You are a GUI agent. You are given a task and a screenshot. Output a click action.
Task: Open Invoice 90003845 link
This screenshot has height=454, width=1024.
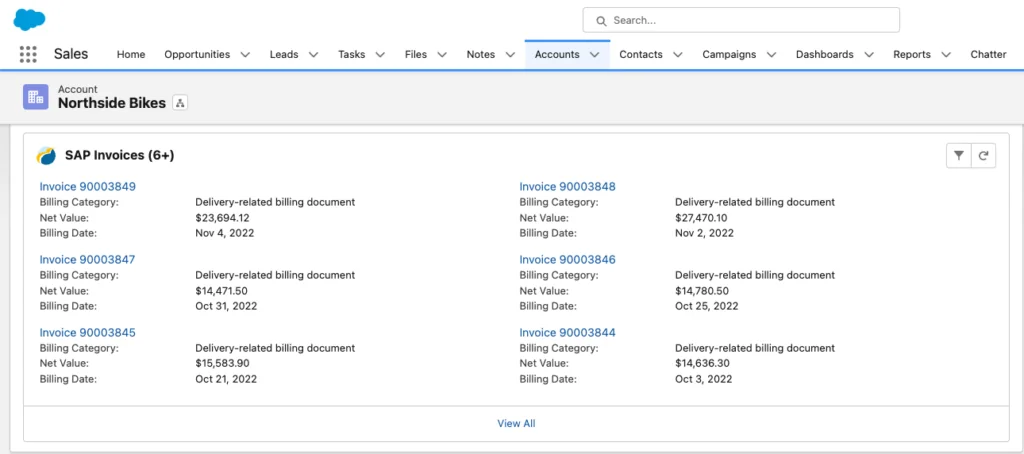point(88,333)
